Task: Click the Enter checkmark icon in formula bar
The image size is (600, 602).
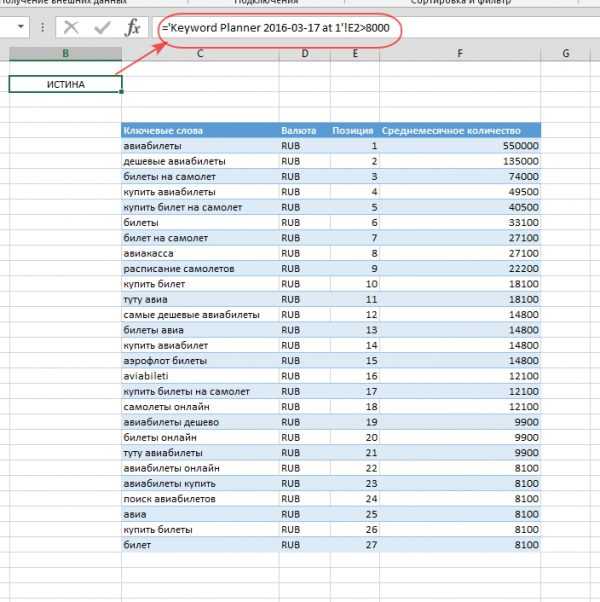Action: [x=102, y=27]
